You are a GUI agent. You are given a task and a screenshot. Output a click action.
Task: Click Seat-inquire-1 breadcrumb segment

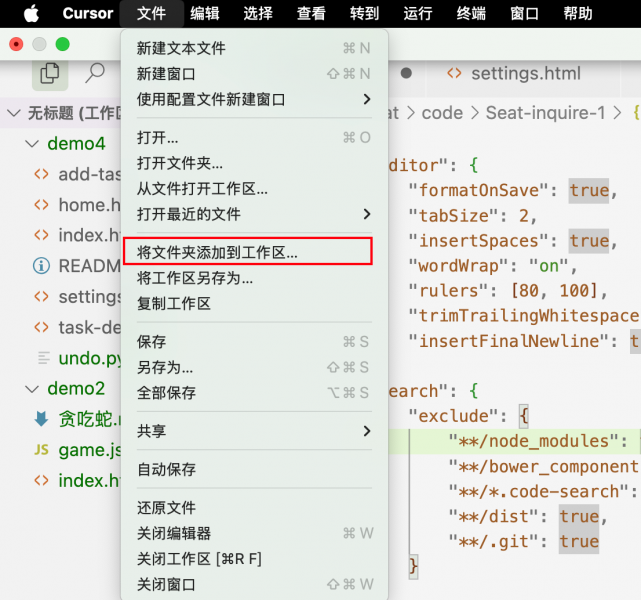point(545,113)
